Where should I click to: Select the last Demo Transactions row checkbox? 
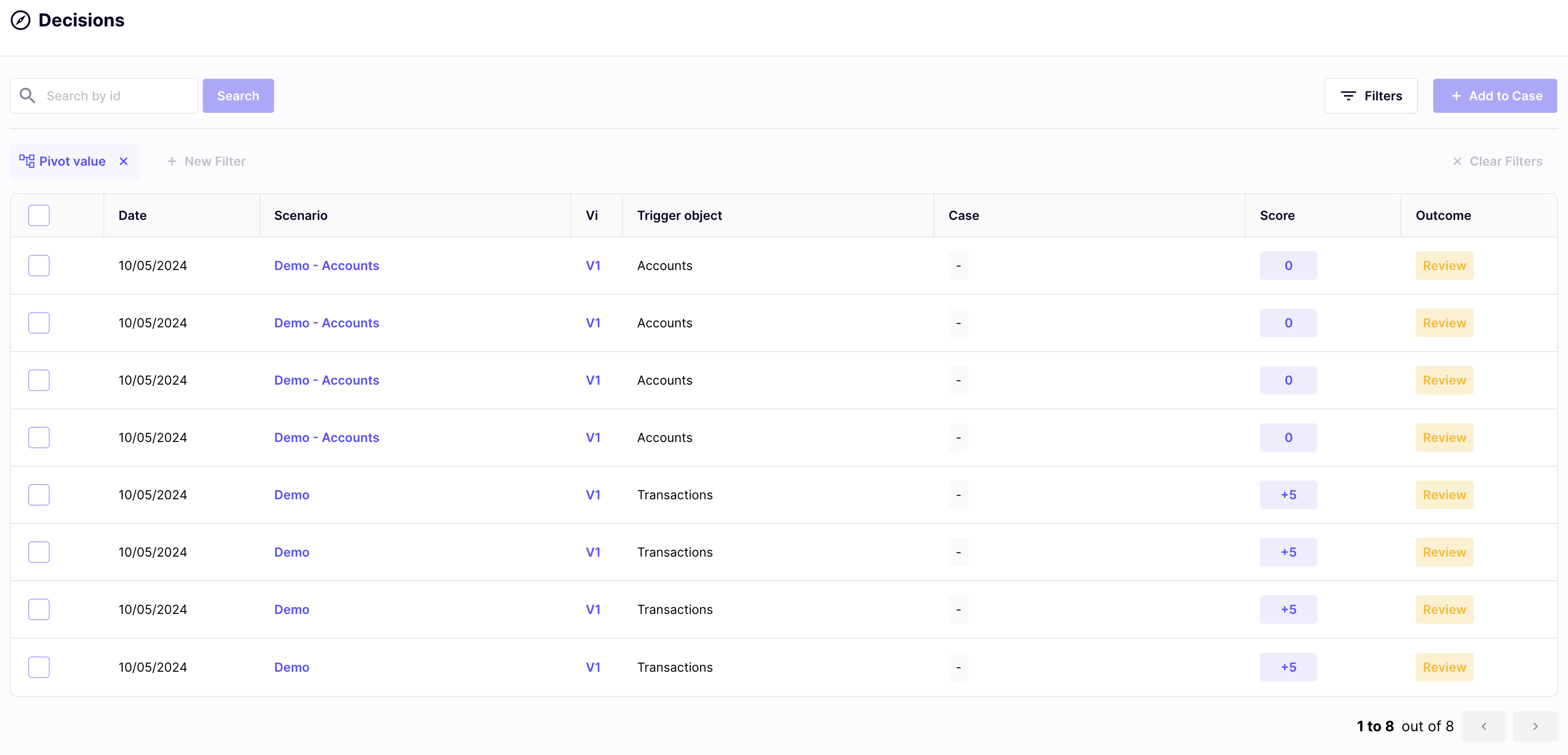39,667
